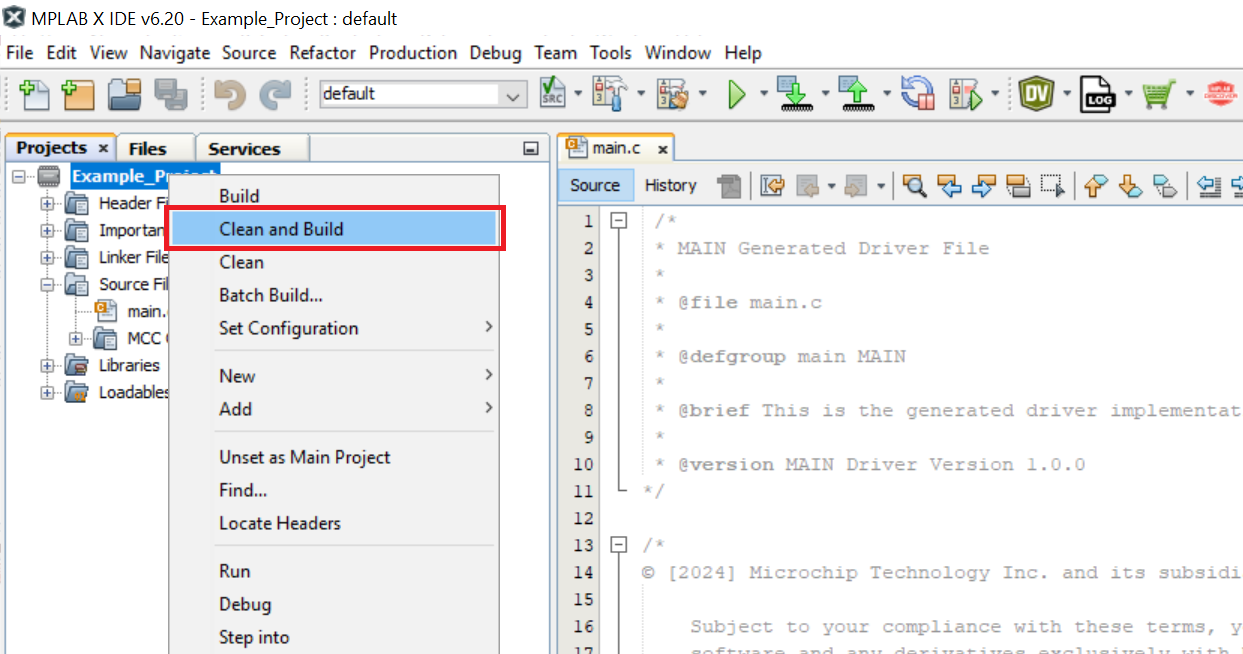Open dropdown arrow beside Debug Main Project icon
The height and width of the screenshot is (654, 1243).
click(997, 94)
